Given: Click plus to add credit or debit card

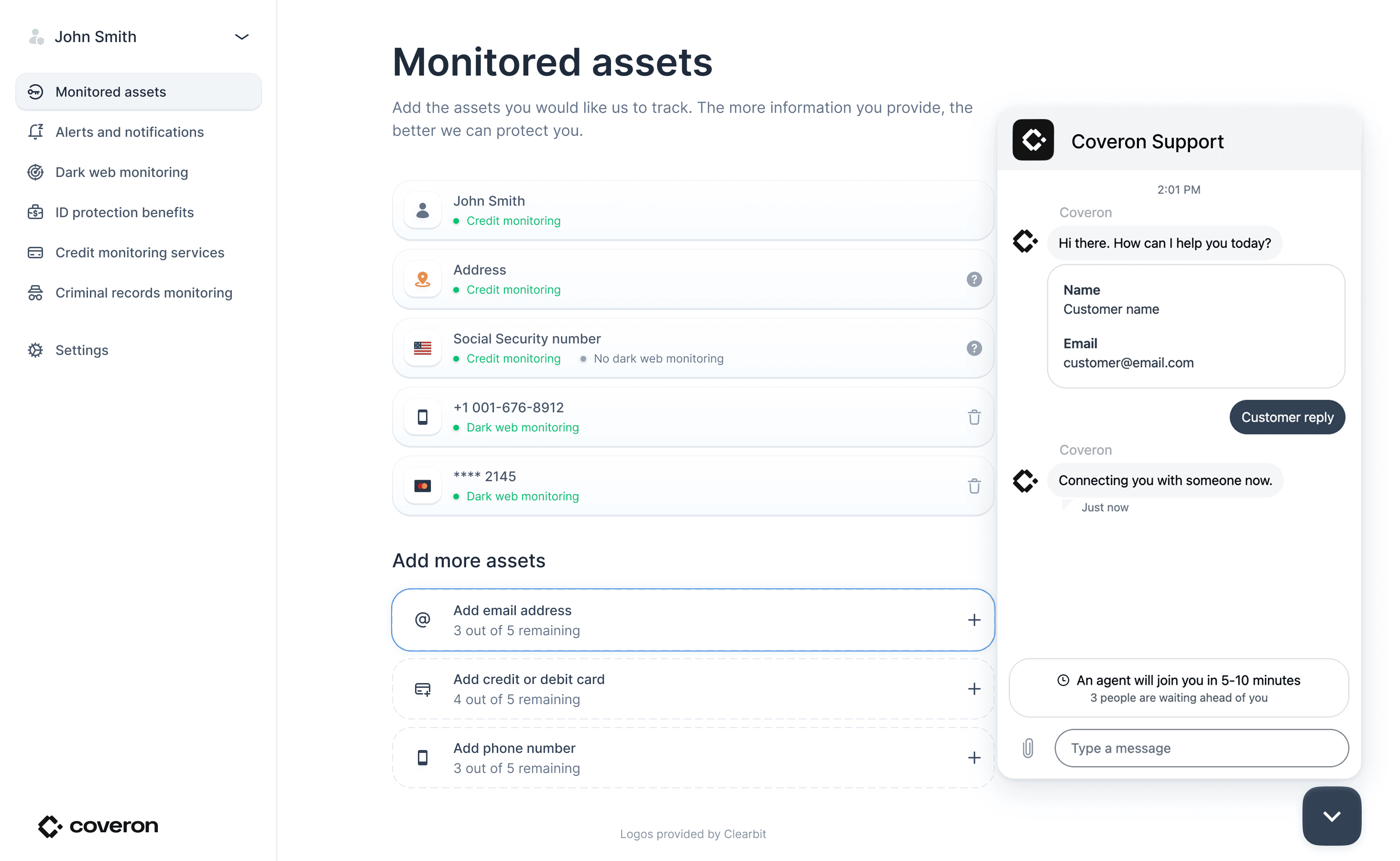Looking at the screenshot, I should [974, 689].
